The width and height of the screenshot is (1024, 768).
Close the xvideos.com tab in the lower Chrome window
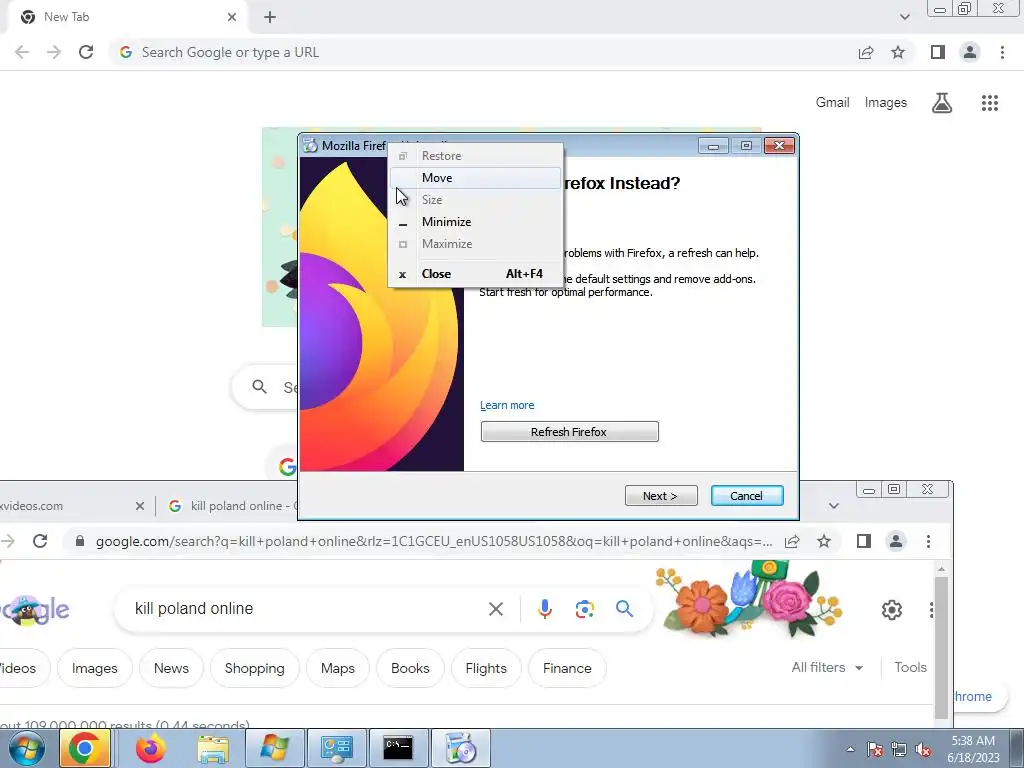140,506
